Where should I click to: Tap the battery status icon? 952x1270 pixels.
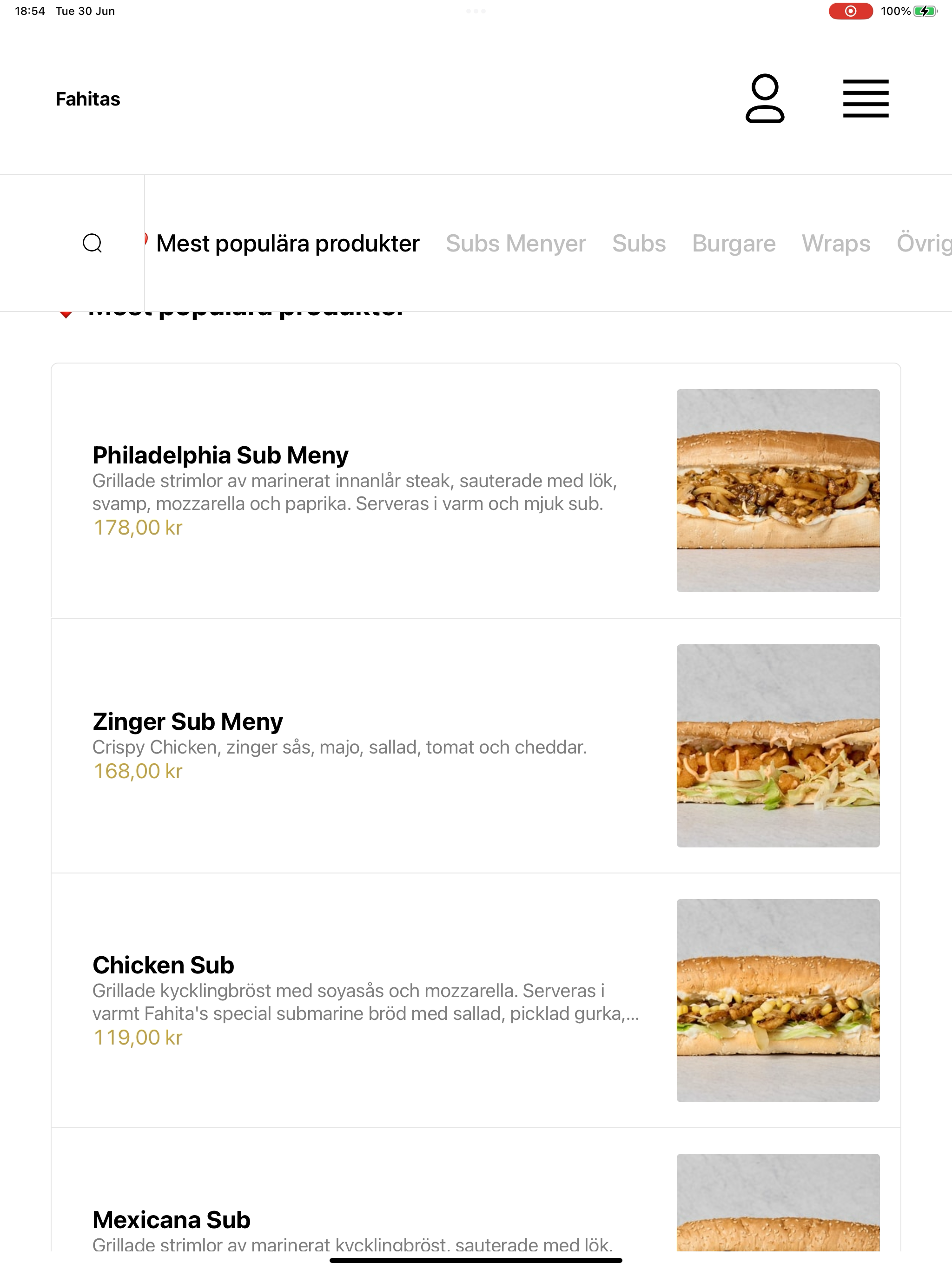(x=925, y=11)
